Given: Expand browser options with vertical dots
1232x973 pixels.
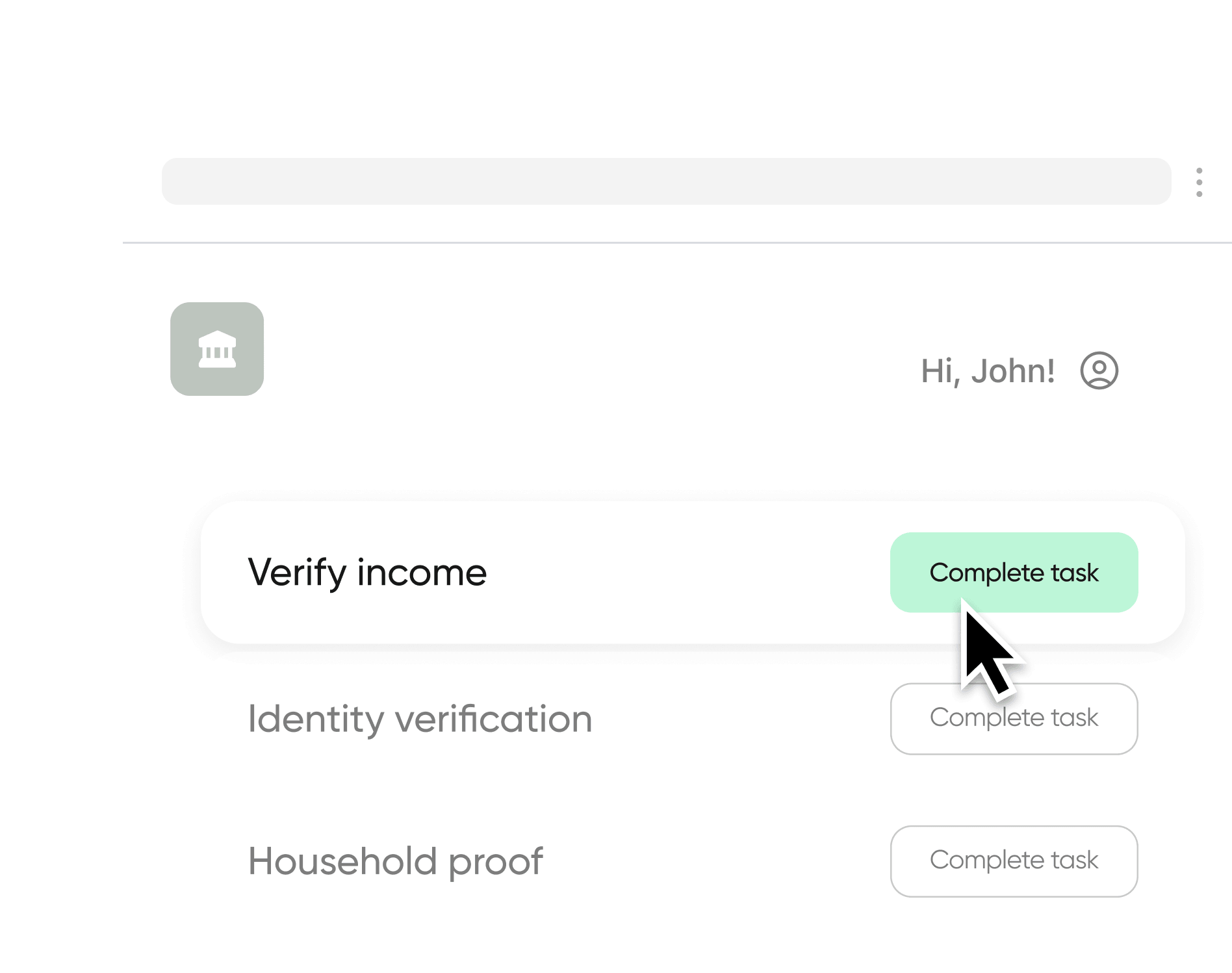Looking at the screenshot, I should coord(1199,182).
